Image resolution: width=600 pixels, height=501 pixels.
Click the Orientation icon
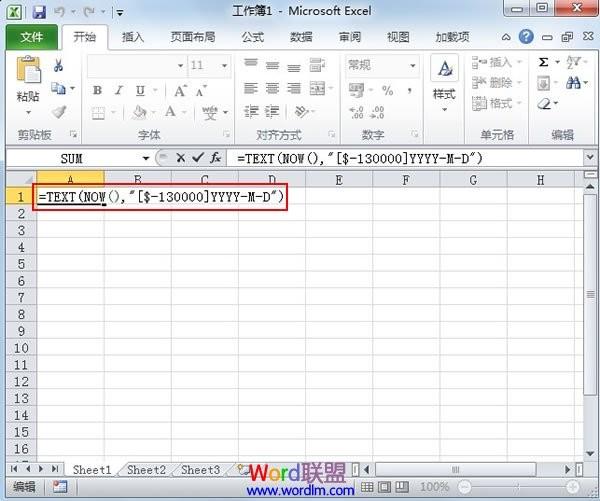(x=302, y=112)
